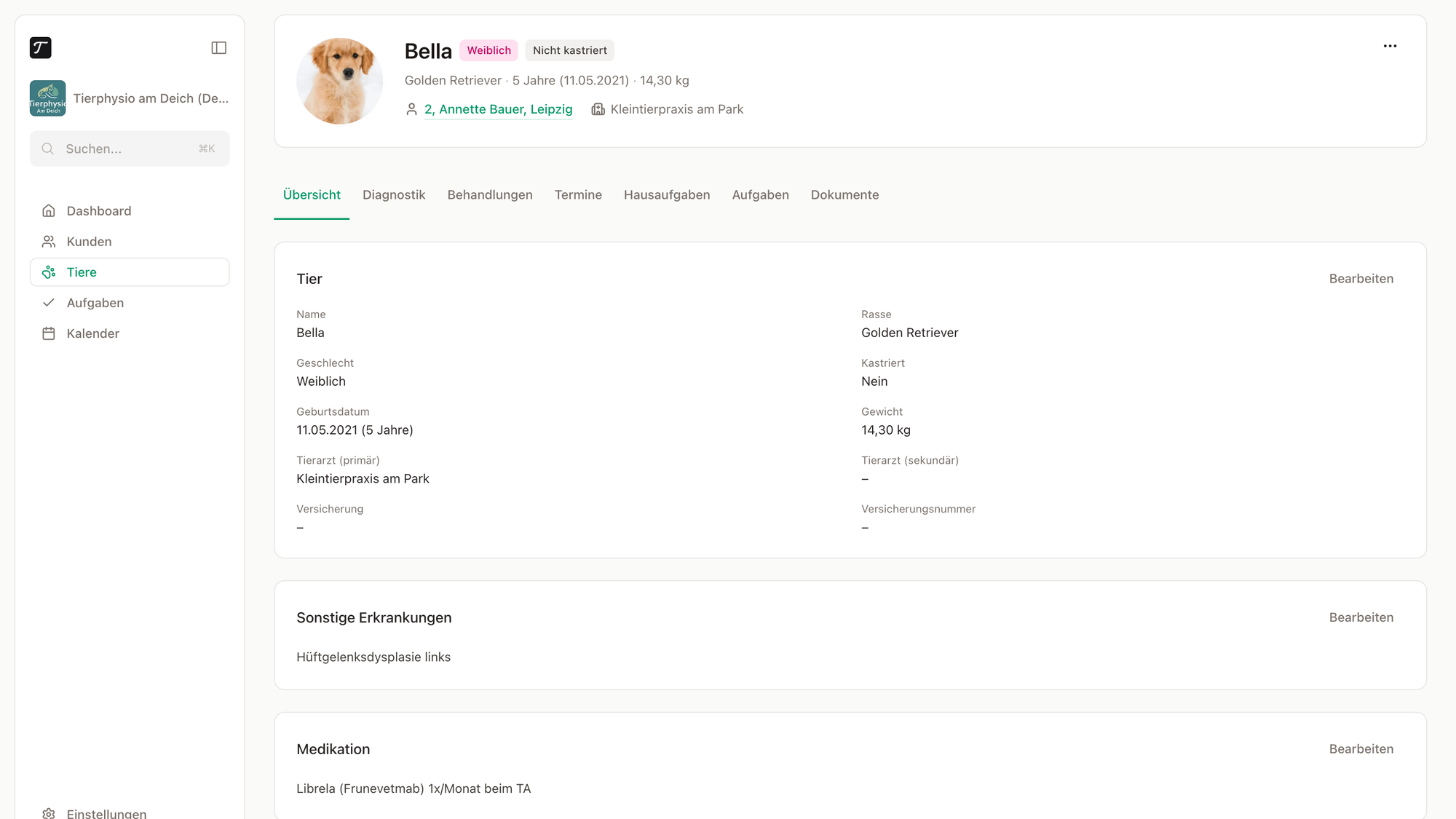Switch to the Diagnostik tab

(394, 195)
